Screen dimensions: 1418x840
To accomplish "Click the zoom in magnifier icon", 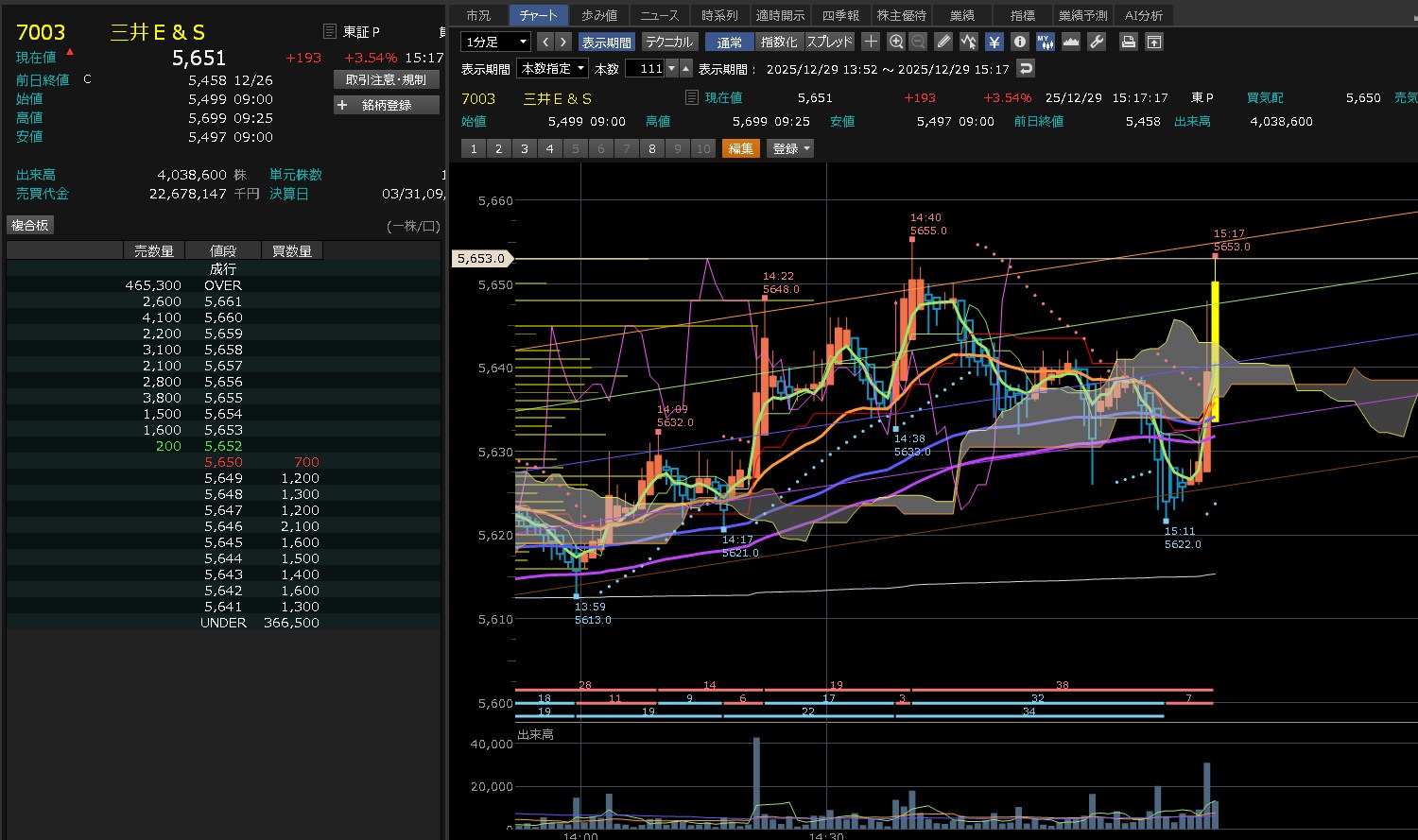I will coord(896,42).
